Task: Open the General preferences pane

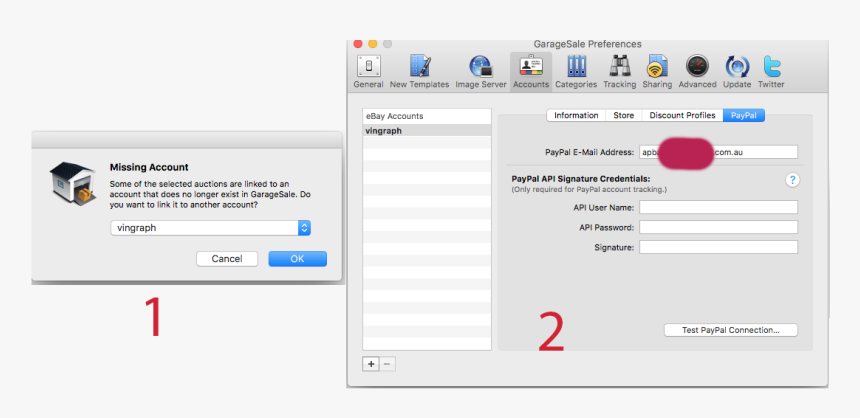Action: coord(368,72)
